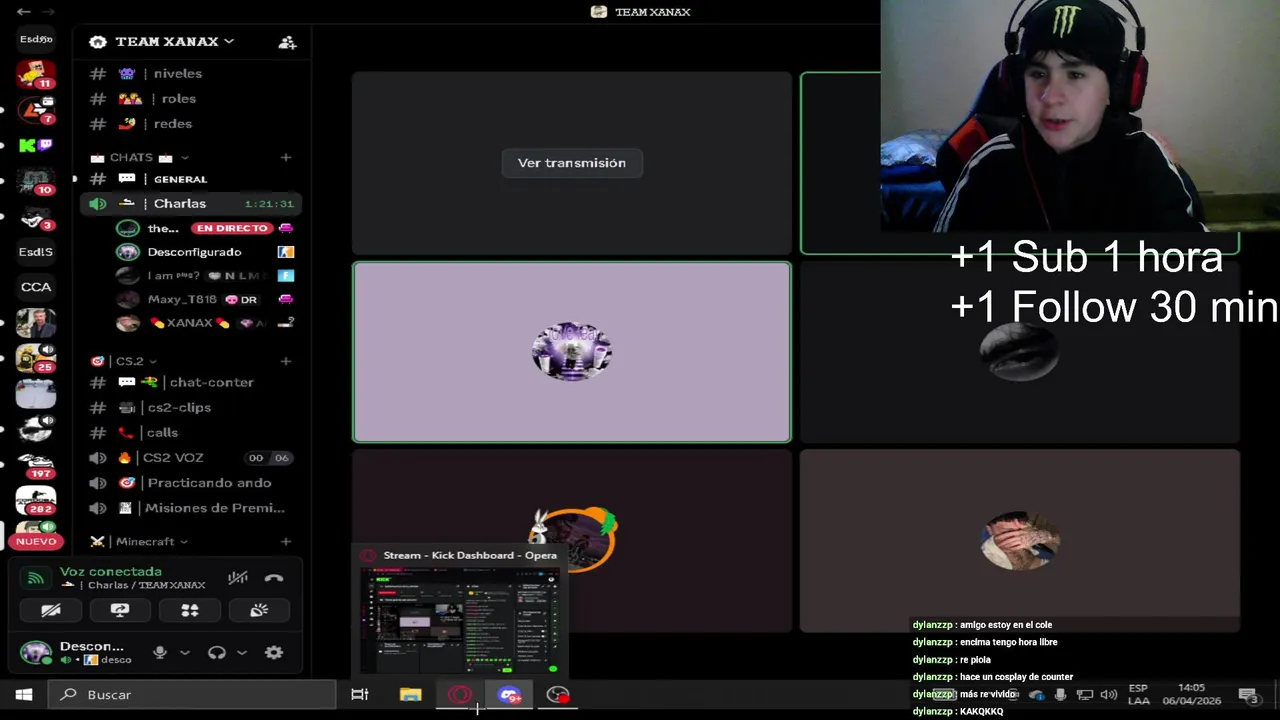Open the niveles text channel
1280x720 pixels.
(190, 74)
